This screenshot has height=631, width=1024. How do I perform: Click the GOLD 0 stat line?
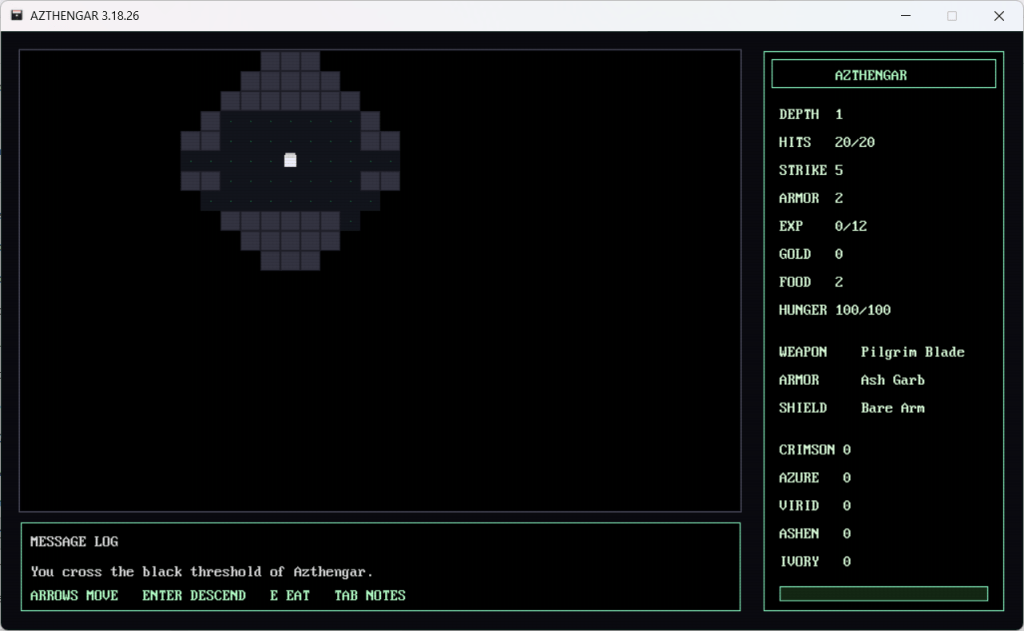click(x=810, y=254)
